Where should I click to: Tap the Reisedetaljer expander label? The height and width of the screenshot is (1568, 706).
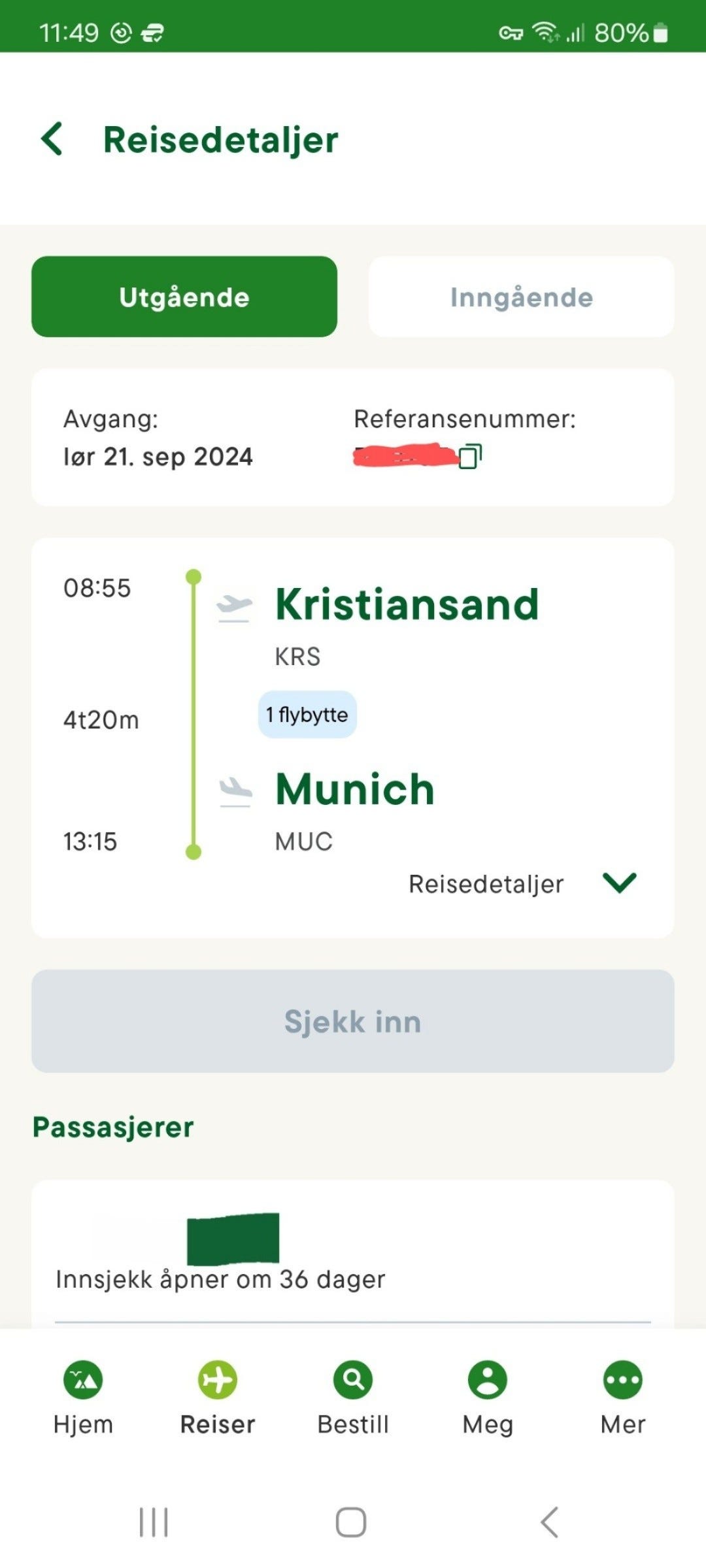(x=486, y=884)
